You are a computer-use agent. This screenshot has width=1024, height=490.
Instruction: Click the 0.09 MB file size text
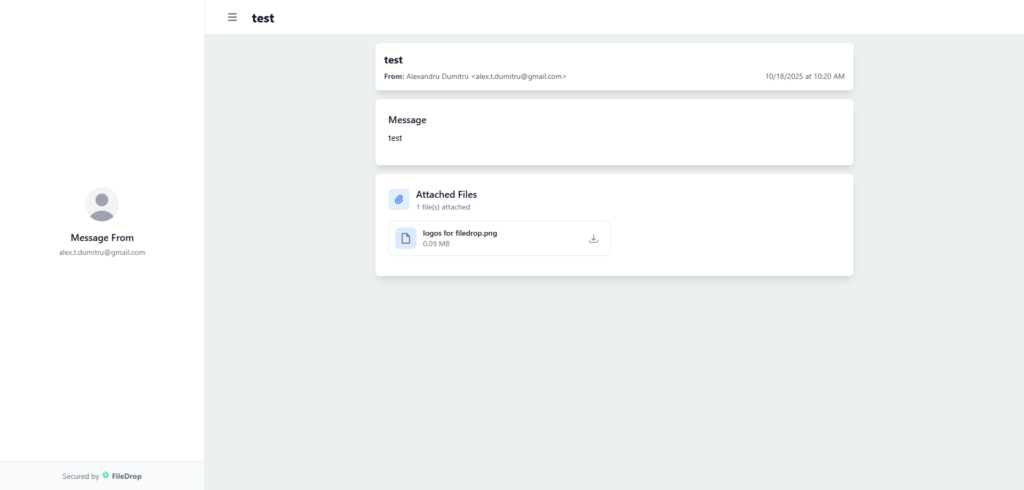coord(436,244)
